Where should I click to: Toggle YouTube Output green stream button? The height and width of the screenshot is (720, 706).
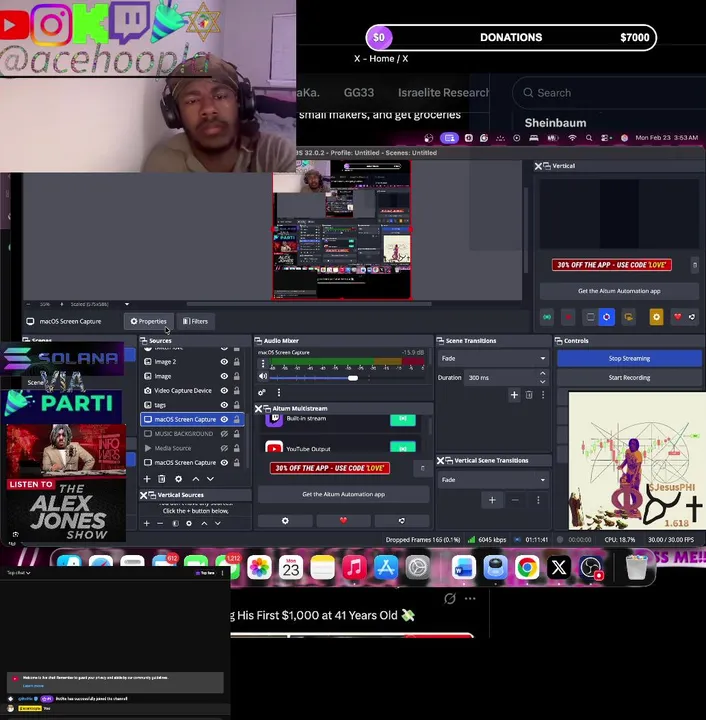click(403, 447)
